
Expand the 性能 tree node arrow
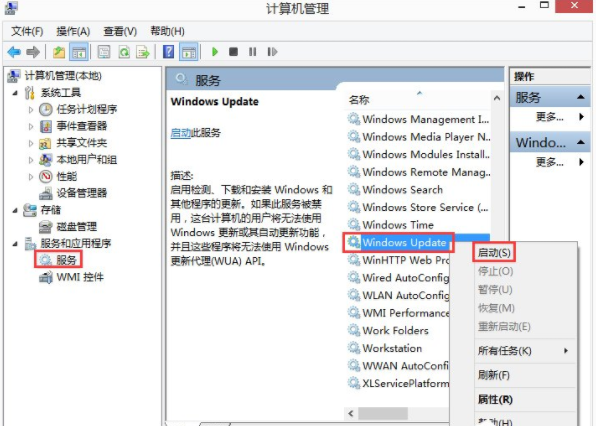(31, 177)
